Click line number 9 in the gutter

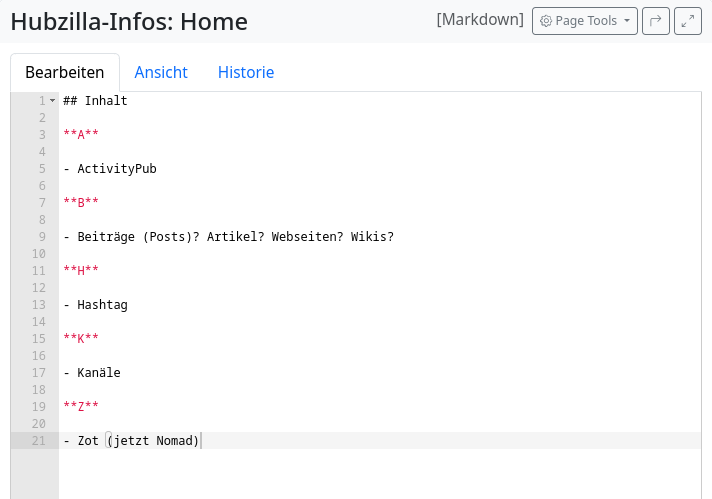click(x=42, y=237)
